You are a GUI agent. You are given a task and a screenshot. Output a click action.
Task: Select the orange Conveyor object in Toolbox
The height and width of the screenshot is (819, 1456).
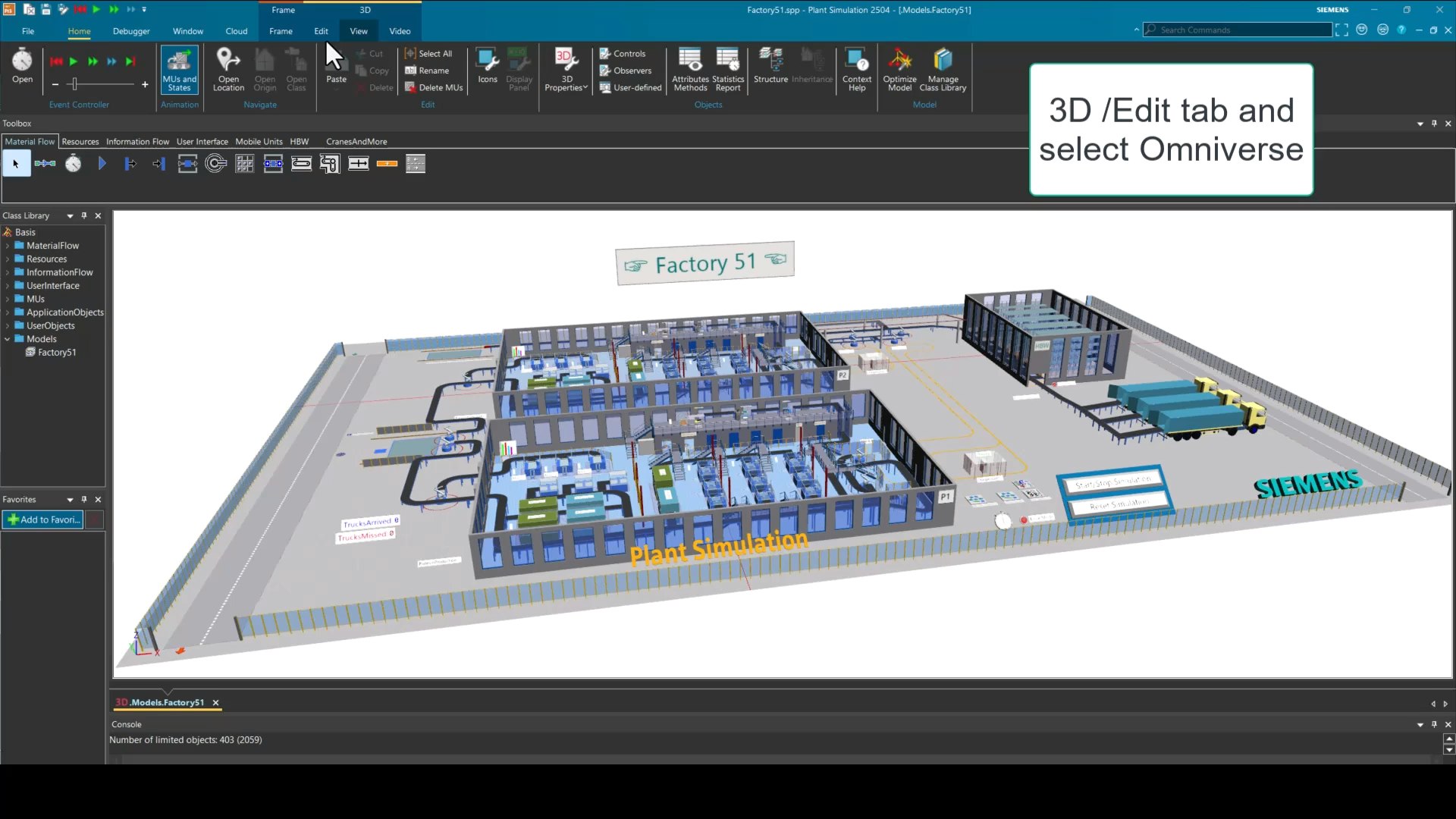pyautogui.click(x=387, y=164)
